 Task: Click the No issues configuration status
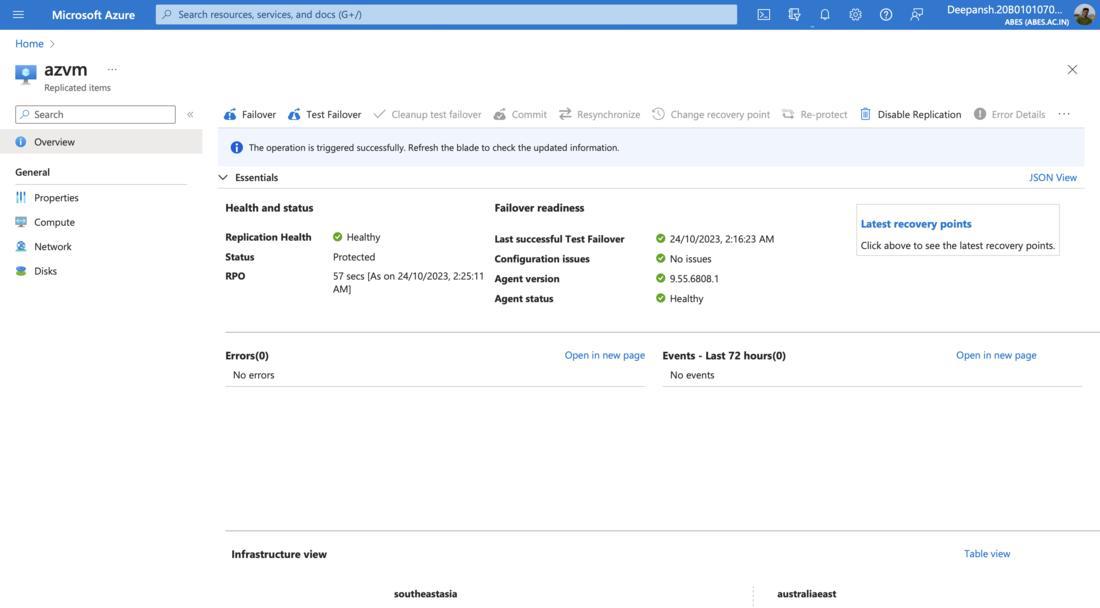tap(690, 259)
